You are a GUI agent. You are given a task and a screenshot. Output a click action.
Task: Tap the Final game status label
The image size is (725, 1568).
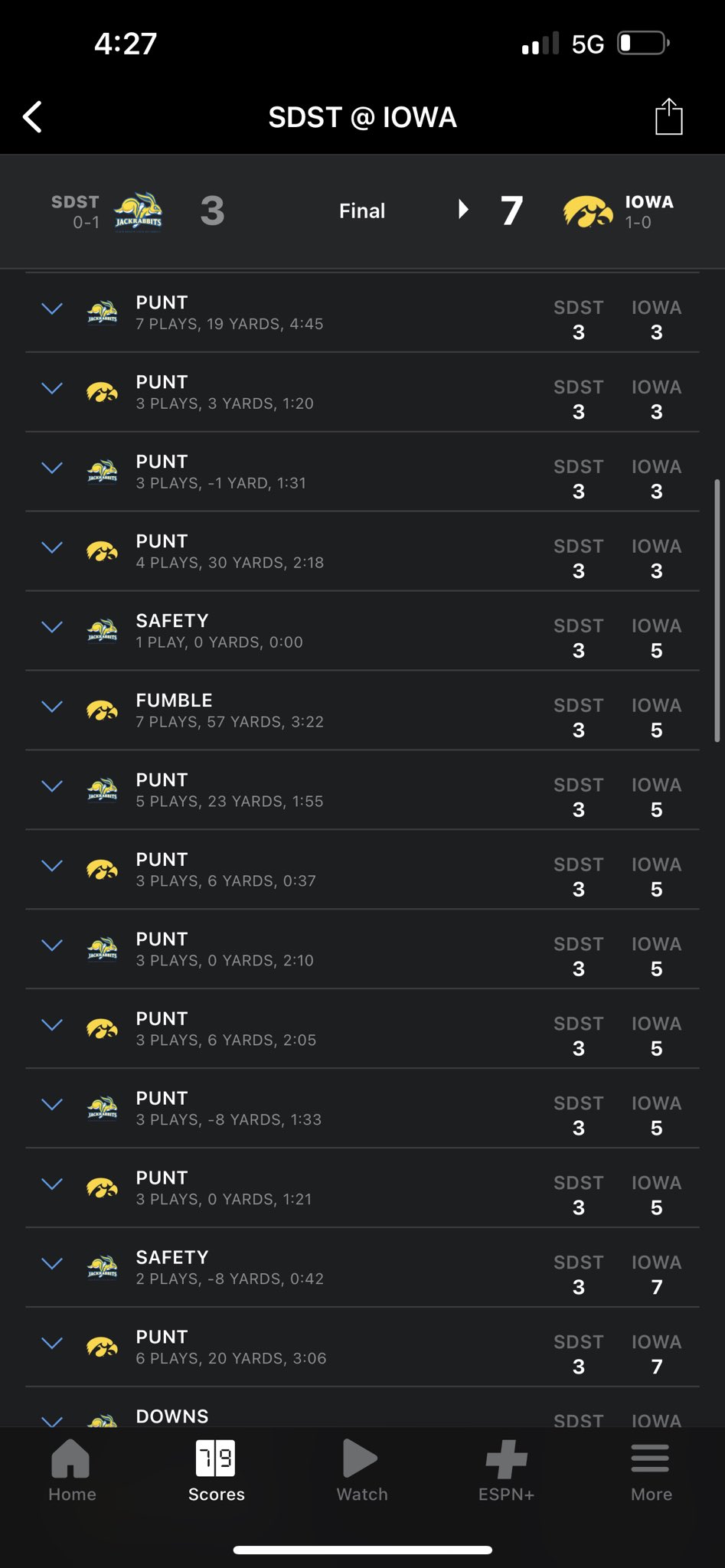[362, 211]
